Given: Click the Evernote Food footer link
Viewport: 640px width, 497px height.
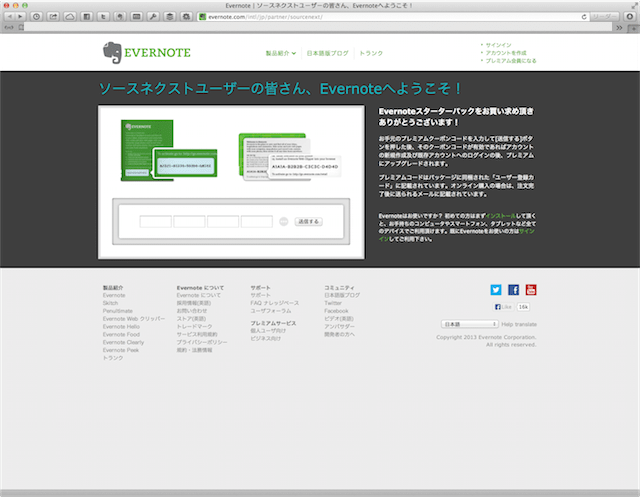Looking at the screenshot, I should click(x=121, y=334).
